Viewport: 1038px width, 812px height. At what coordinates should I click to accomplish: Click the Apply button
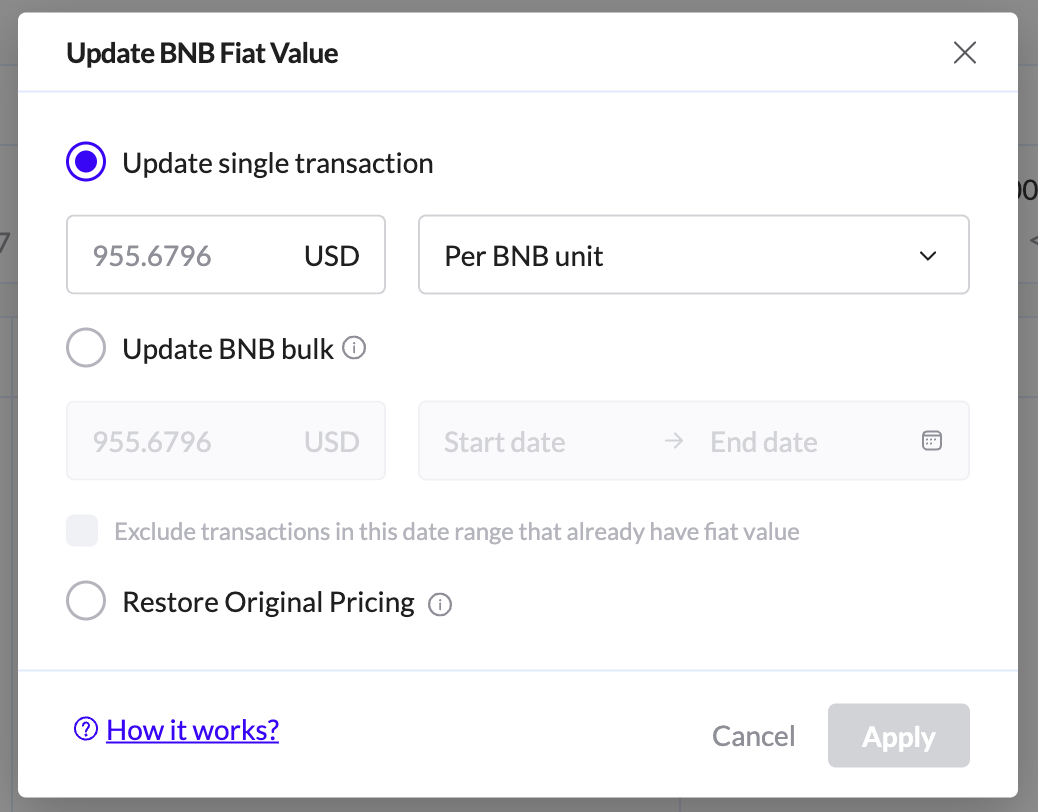coord(898,737)
